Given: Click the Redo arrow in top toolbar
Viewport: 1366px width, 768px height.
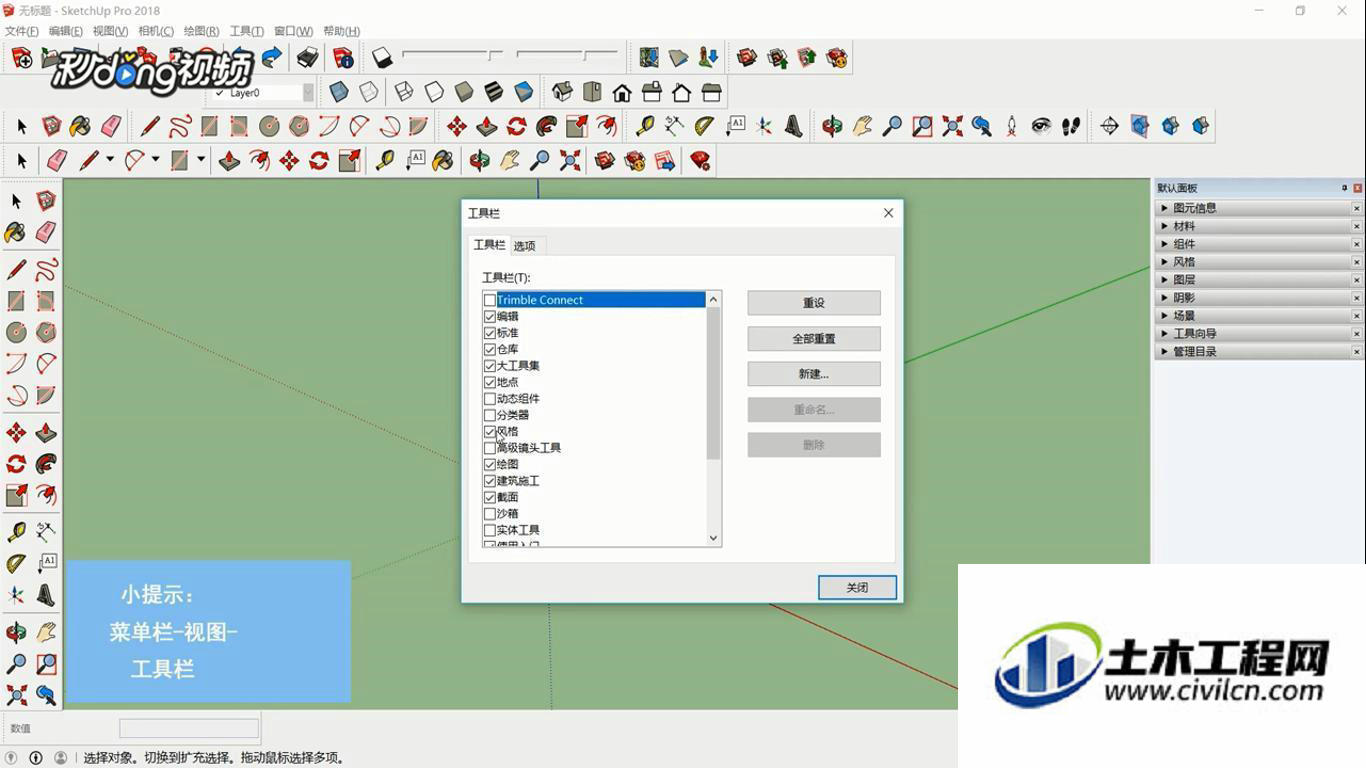Looking at the screenshot, I should click(x=271, y=58).
